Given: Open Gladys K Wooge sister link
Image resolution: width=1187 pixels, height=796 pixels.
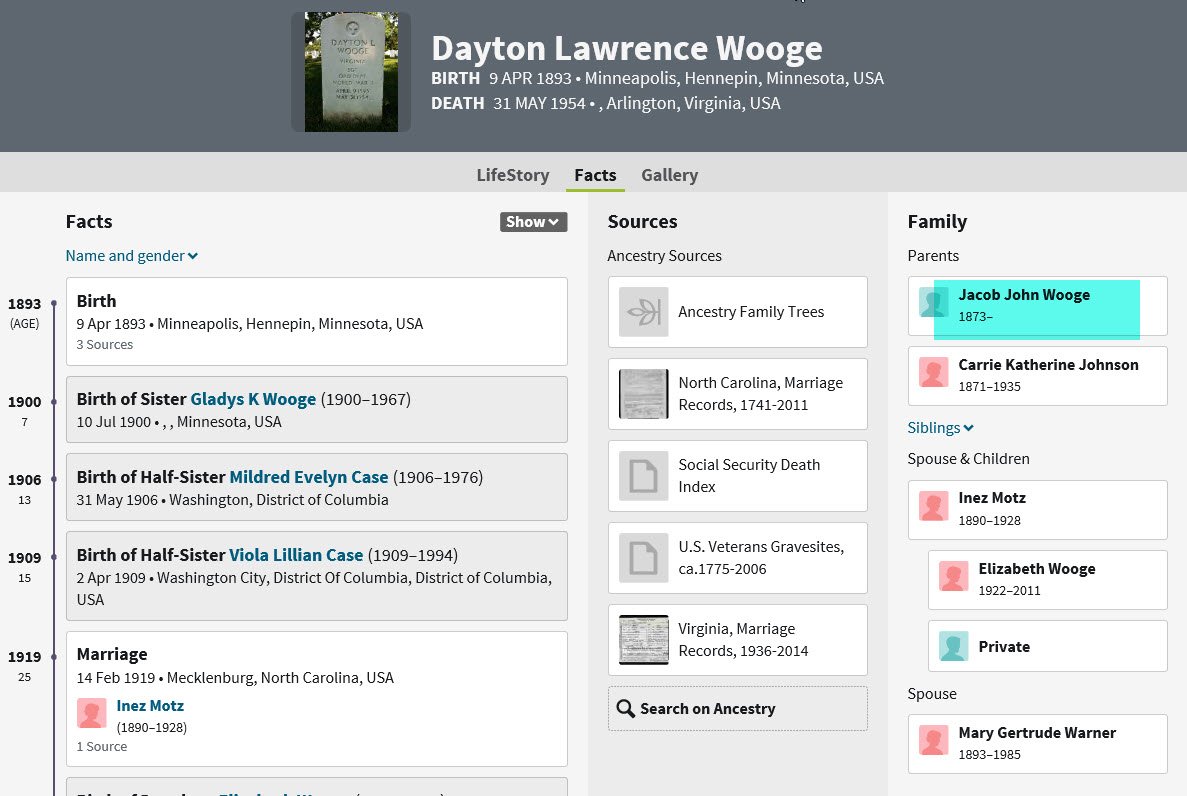Looking at the screenshot, I should point(253,399).
